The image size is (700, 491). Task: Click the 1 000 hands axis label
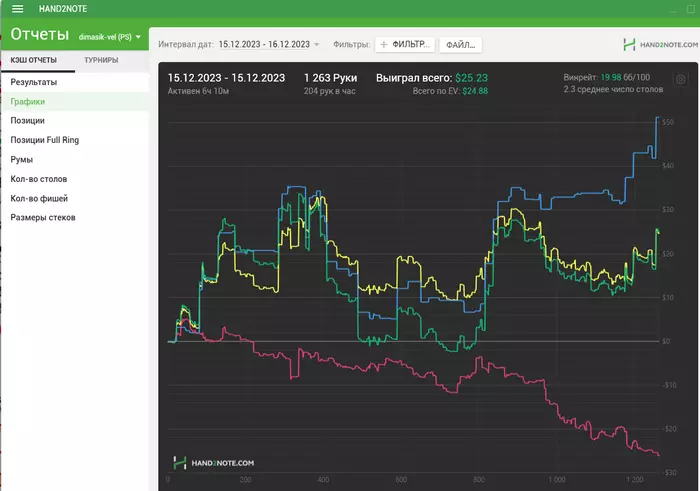tap(557, 479)
